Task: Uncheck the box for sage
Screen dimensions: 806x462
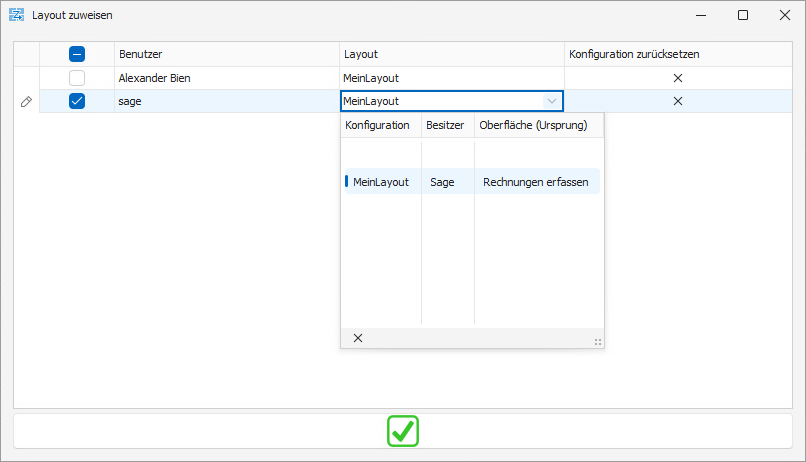Action: 77,101
